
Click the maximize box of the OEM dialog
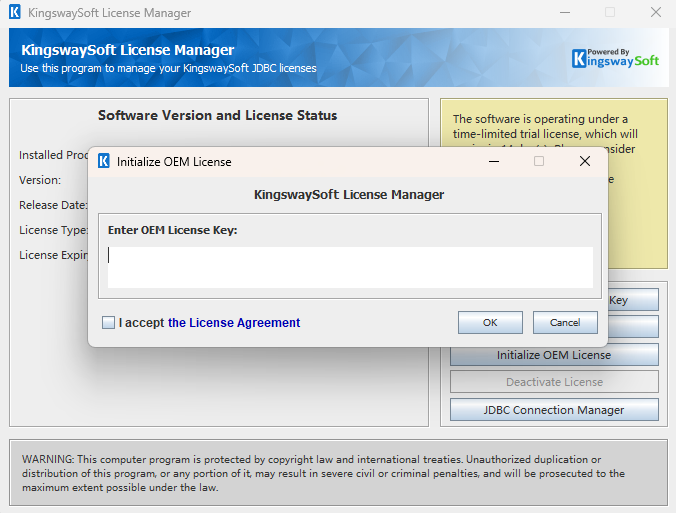tap(539, 161)
